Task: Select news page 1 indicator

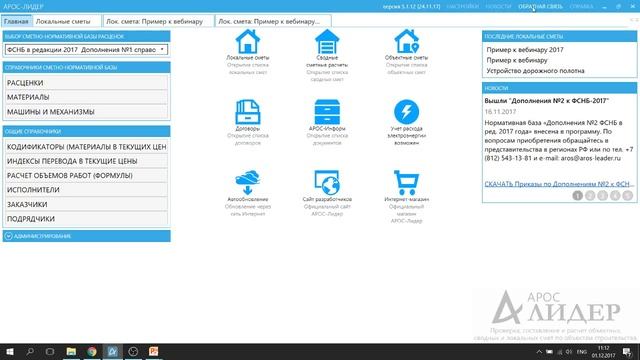Action: pos(577,196)
